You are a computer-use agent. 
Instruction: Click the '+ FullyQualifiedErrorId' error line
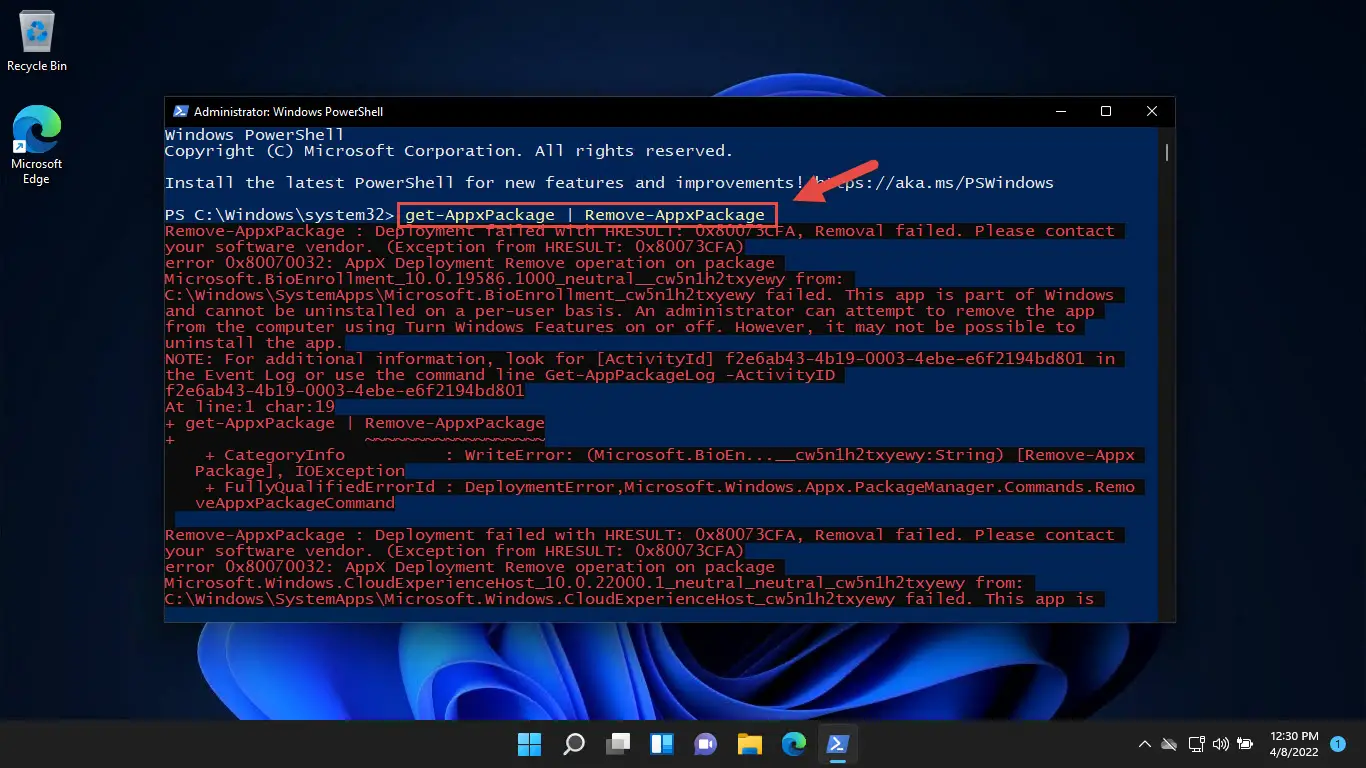[670, 487]
